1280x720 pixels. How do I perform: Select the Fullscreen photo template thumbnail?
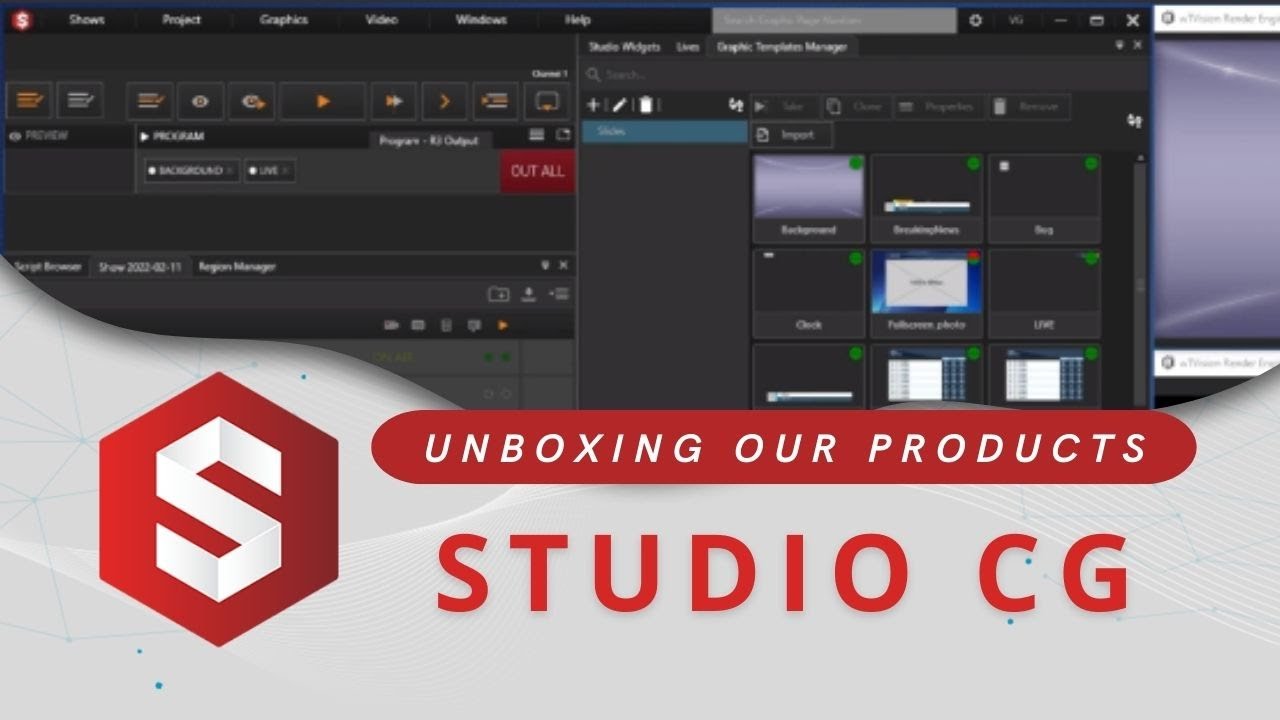tap(927, 293)
